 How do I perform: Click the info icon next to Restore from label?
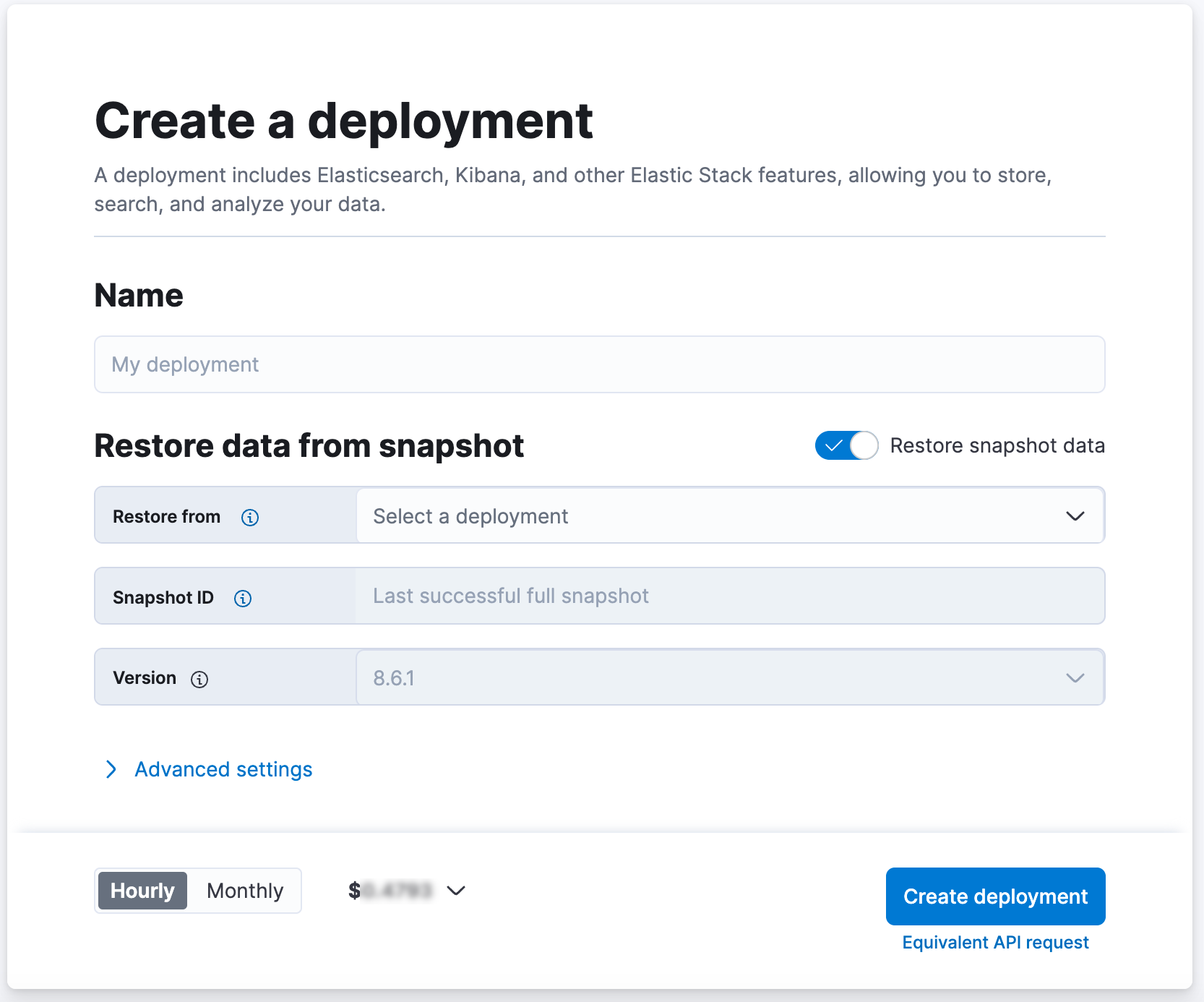click(x=249, y=517)
